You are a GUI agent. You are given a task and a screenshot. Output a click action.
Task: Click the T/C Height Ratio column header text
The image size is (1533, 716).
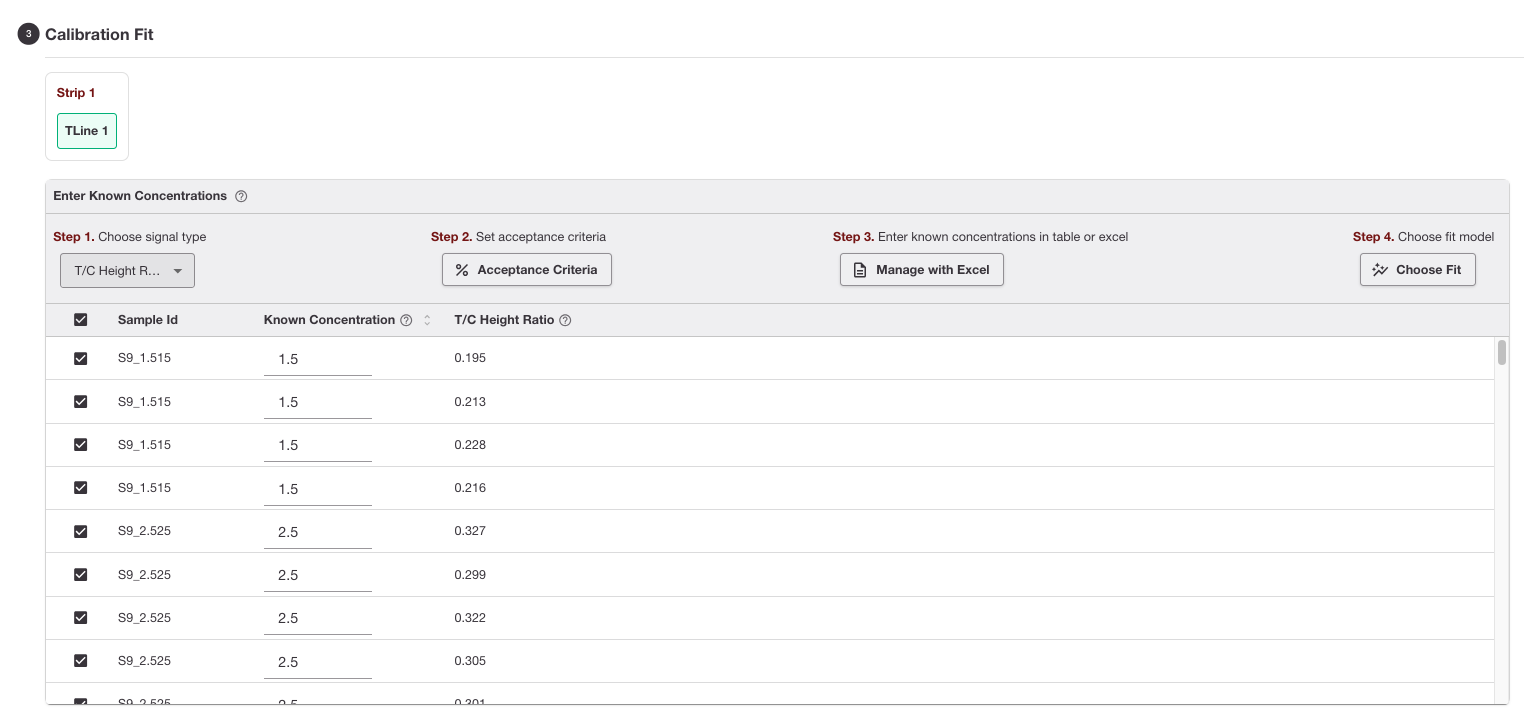(504, 320)
